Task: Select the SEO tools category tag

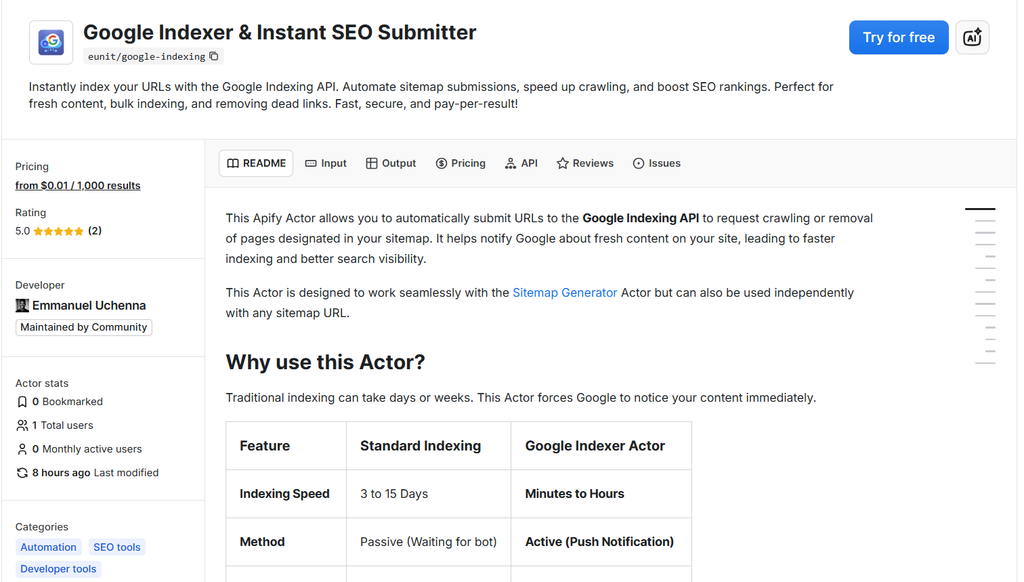Action: pyautogui.click(x=117, y=547)
